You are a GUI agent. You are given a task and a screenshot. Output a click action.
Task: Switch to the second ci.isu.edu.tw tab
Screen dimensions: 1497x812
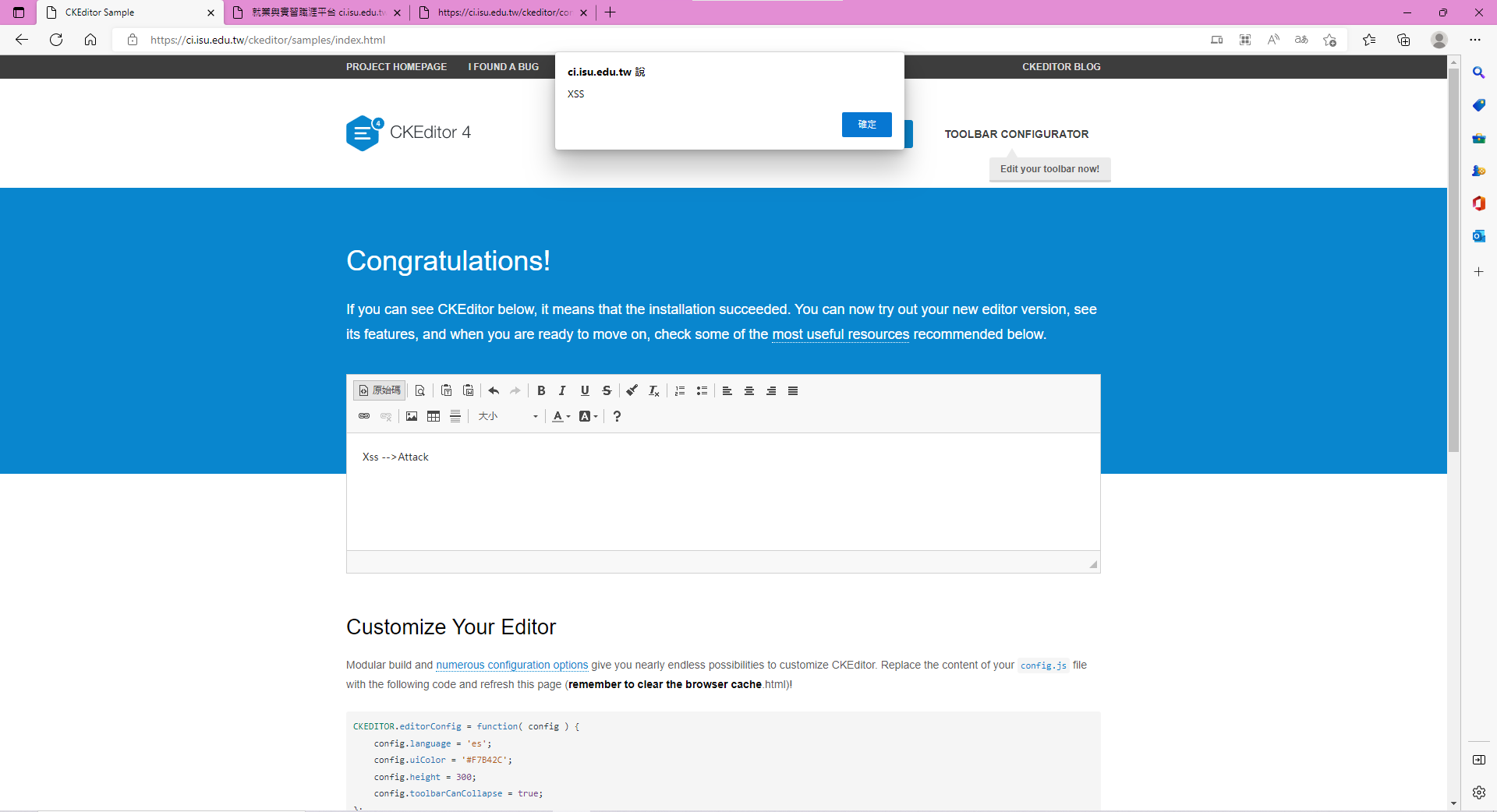coord(317,12)
